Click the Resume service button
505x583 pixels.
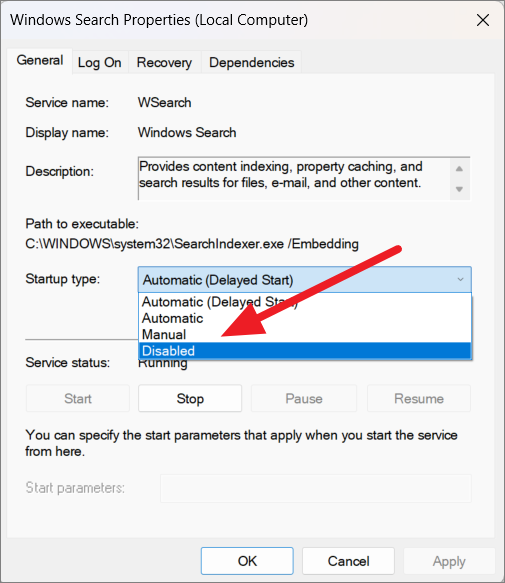(419, 399)
